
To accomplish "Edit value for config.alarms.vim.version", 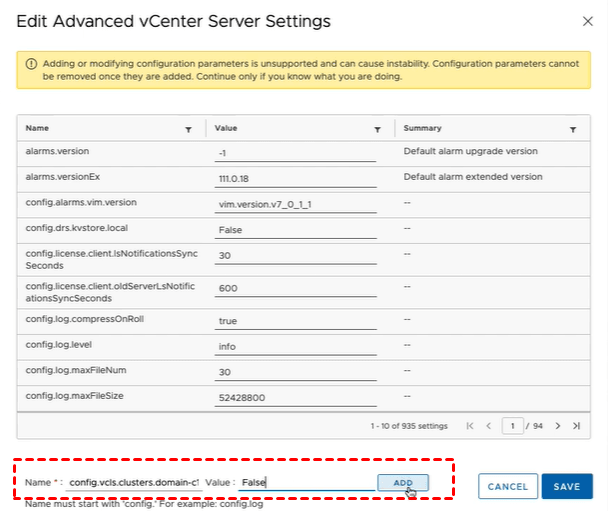I will (x=295, y=205).
